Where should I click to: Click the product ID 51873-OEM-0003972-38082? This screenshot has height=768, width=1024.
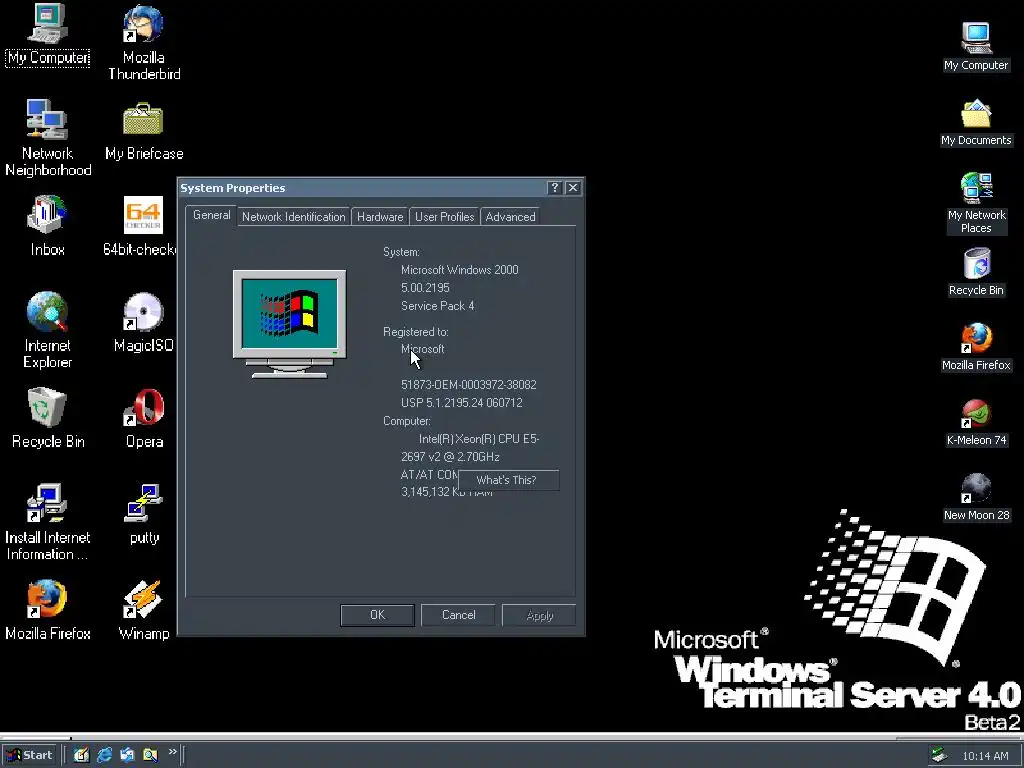[x=468, y=385]
